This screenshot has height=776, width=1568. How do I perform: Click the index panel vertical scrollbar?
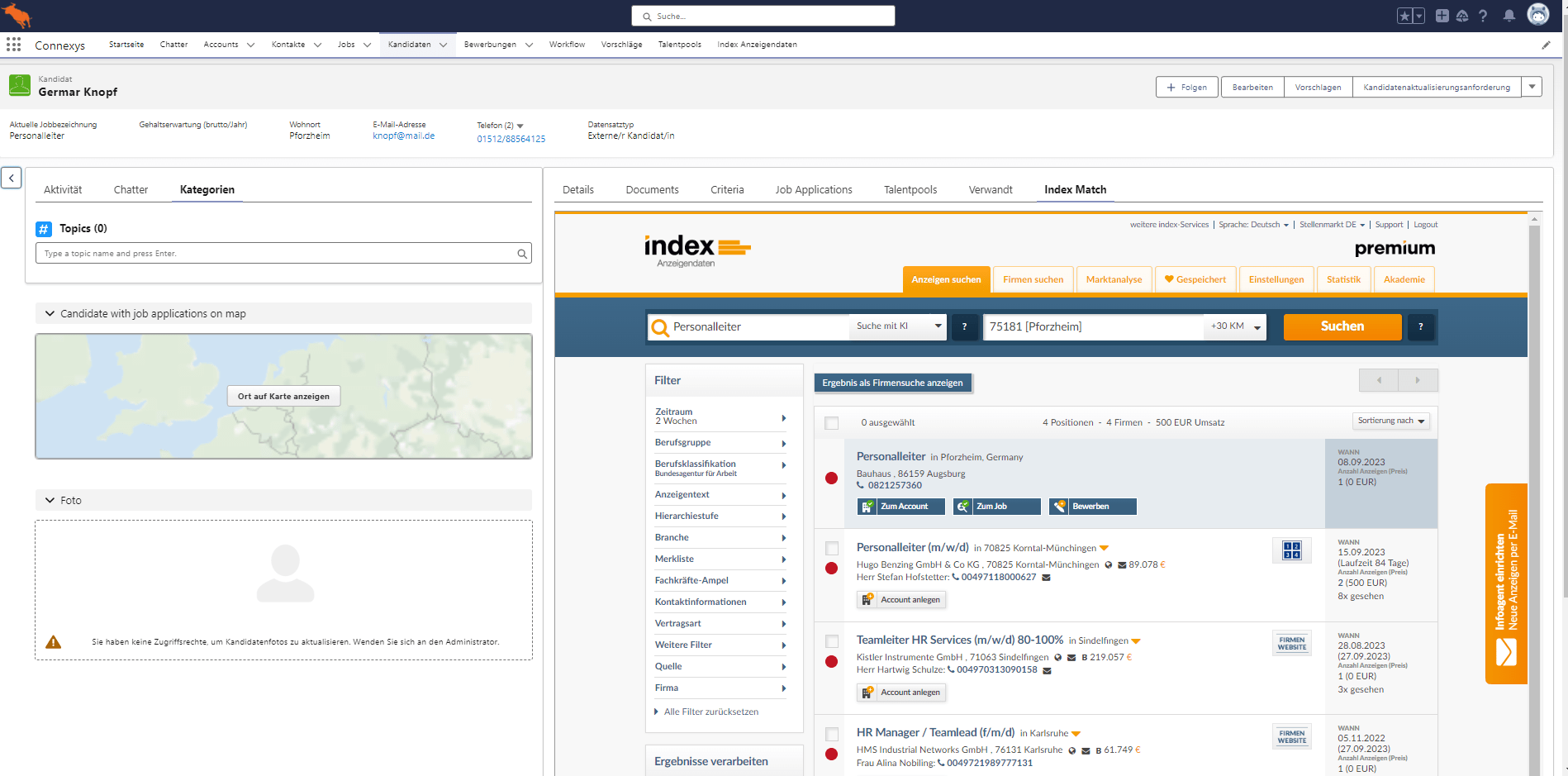[1534, 496]
